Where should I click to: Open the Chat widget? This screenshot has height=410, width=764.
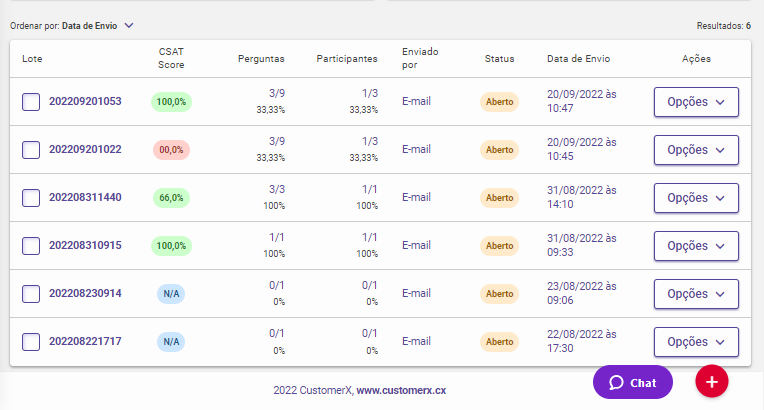[x=632, y=382]
